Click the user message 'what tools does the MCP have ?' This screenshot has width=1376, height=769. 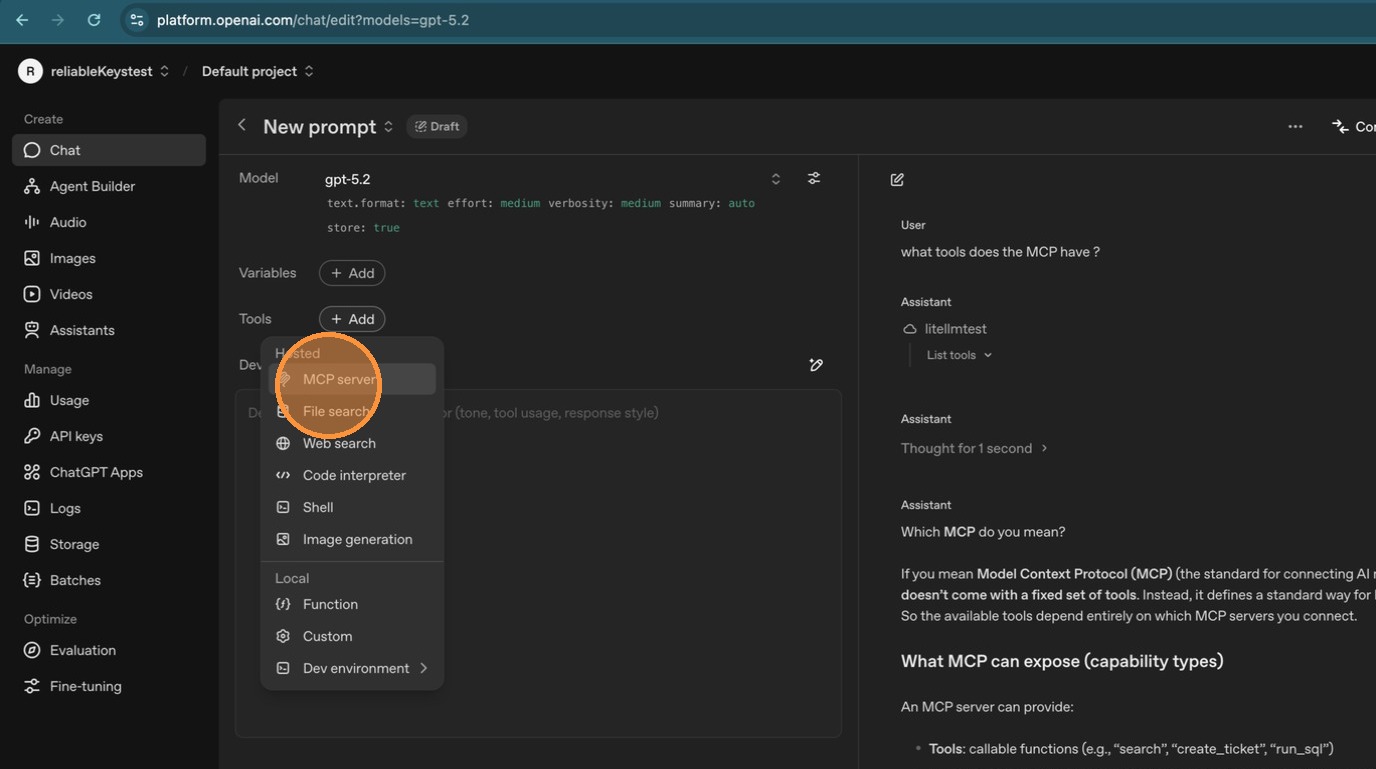point(1000,252)
